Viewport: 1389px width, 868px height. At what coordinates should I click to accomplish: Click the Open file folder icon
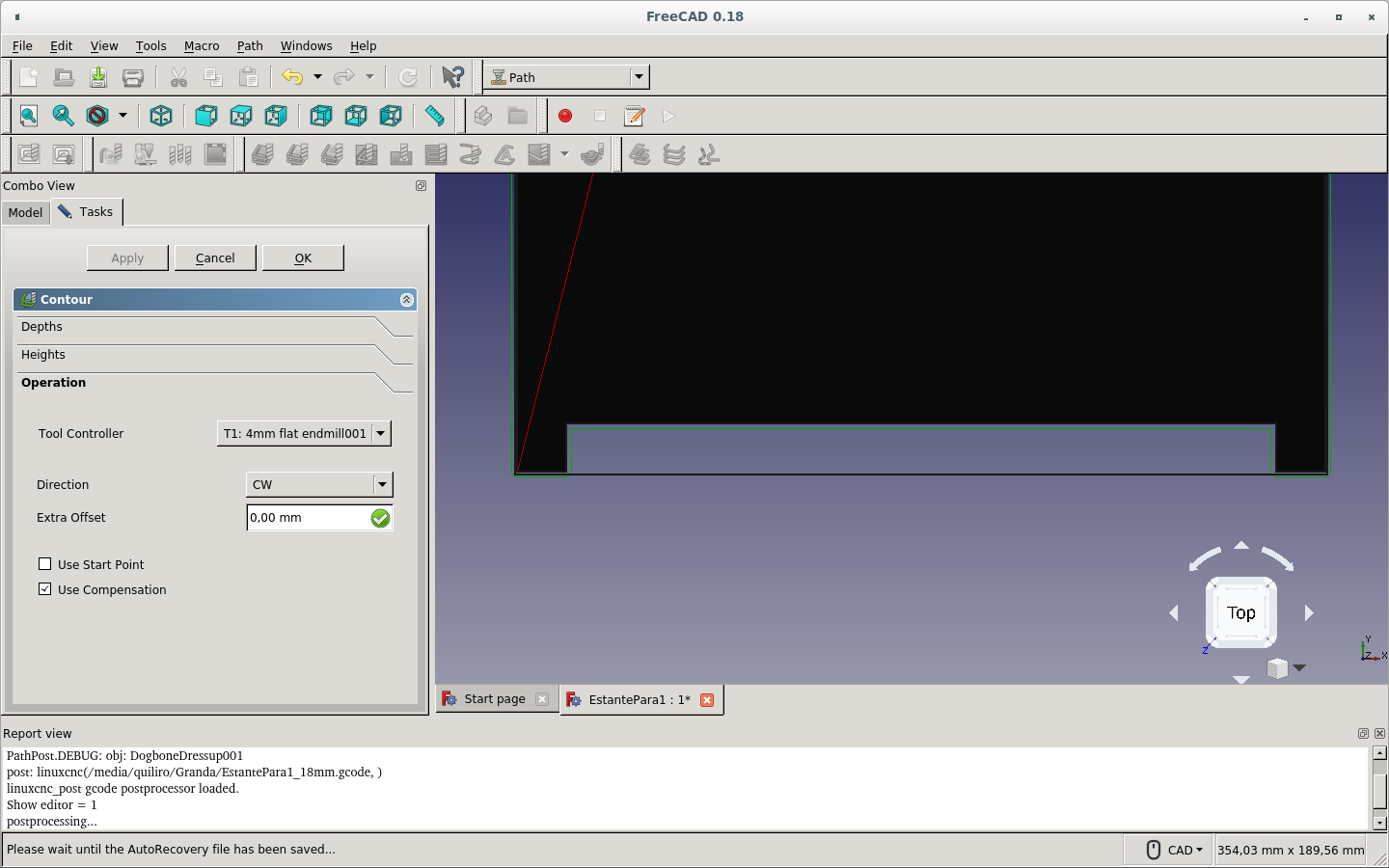point(64,77)
